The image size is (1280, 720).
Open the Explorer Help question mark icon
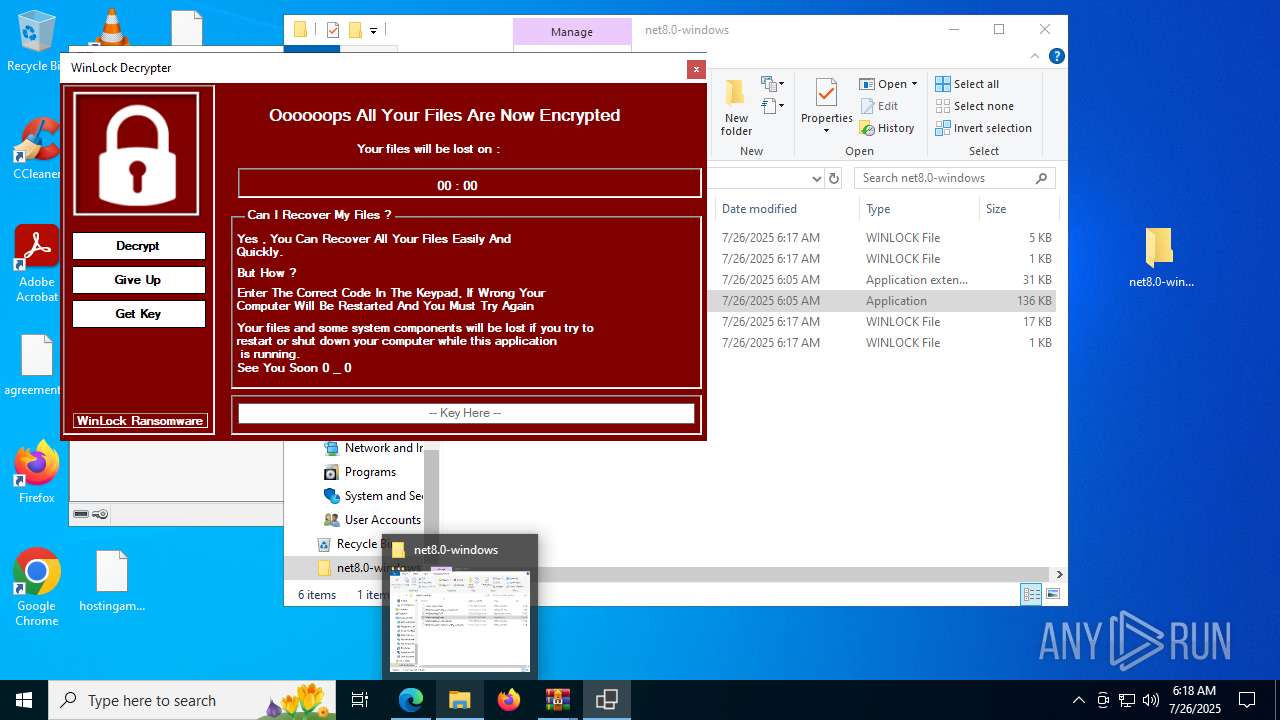(x=1056, y=56)
